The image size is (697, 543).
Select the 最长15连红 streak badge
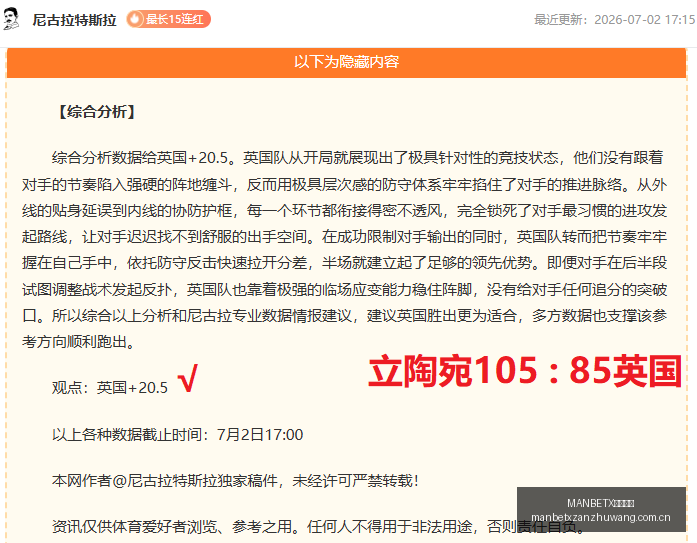pos(168,19)
